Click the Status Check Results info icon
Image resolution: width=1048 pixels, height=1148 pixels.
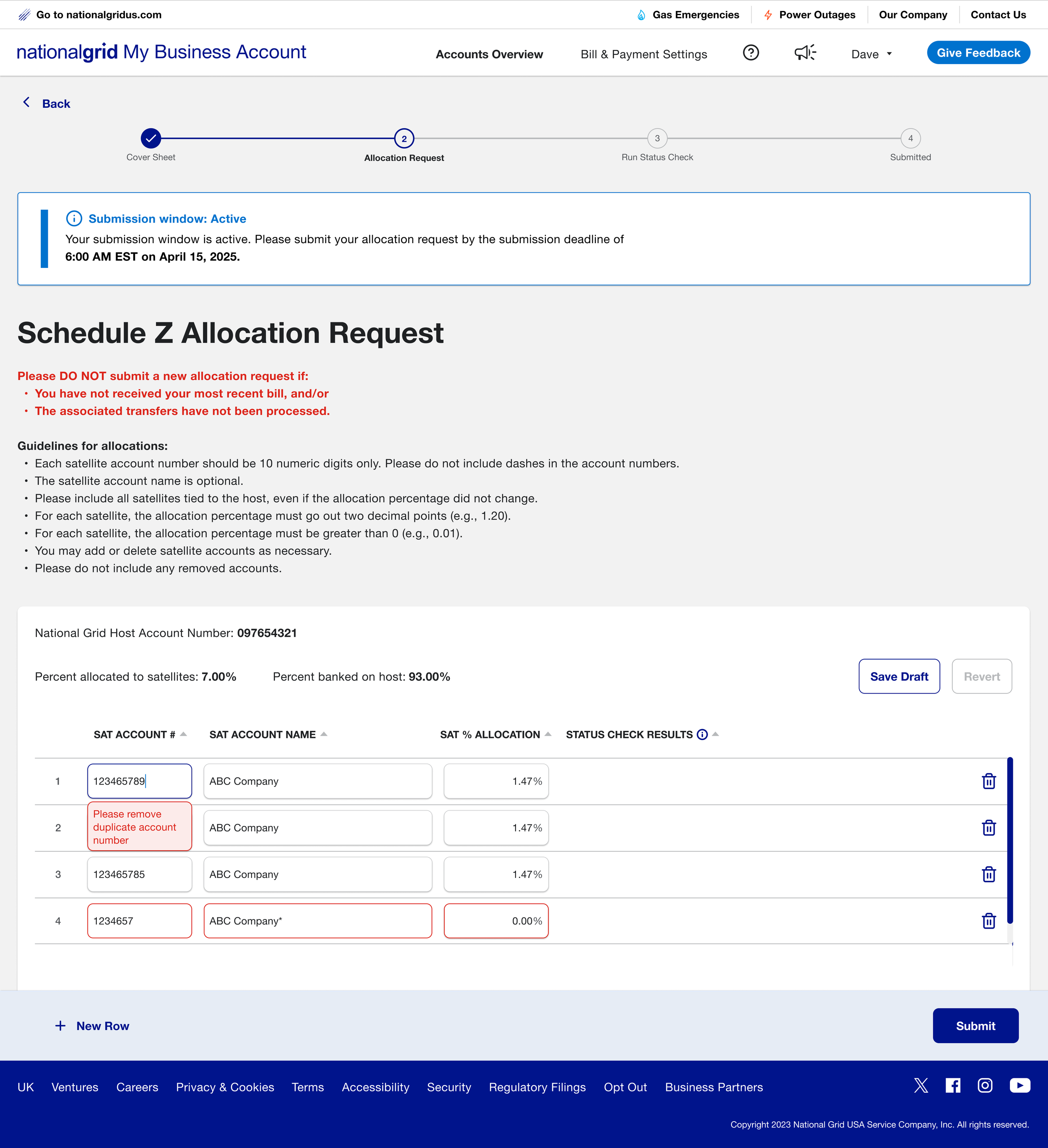pos(702,735)
